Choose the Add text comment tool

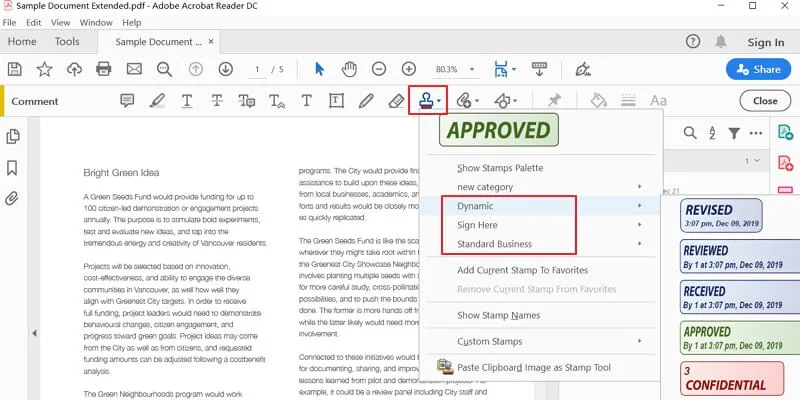pos(307,101)
